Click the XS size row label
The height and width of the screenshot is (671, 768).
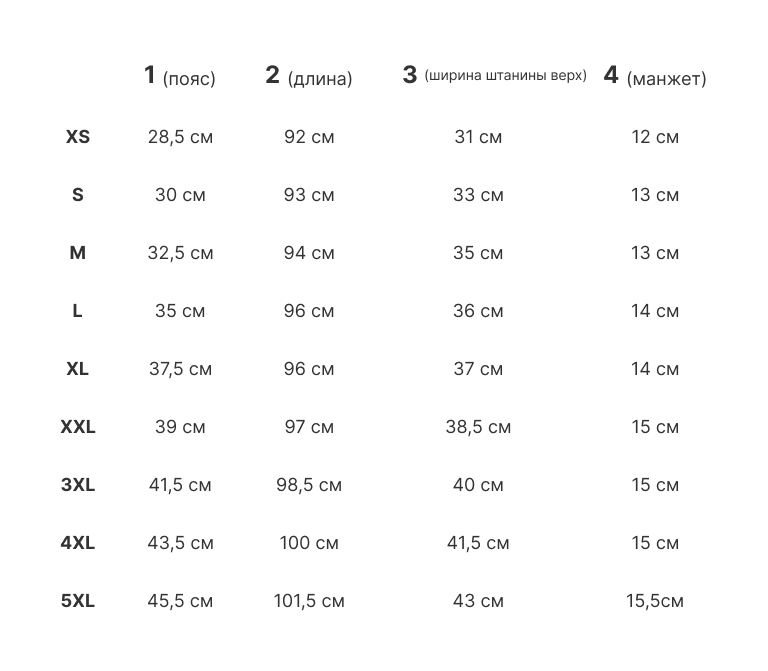coord(78,137)
